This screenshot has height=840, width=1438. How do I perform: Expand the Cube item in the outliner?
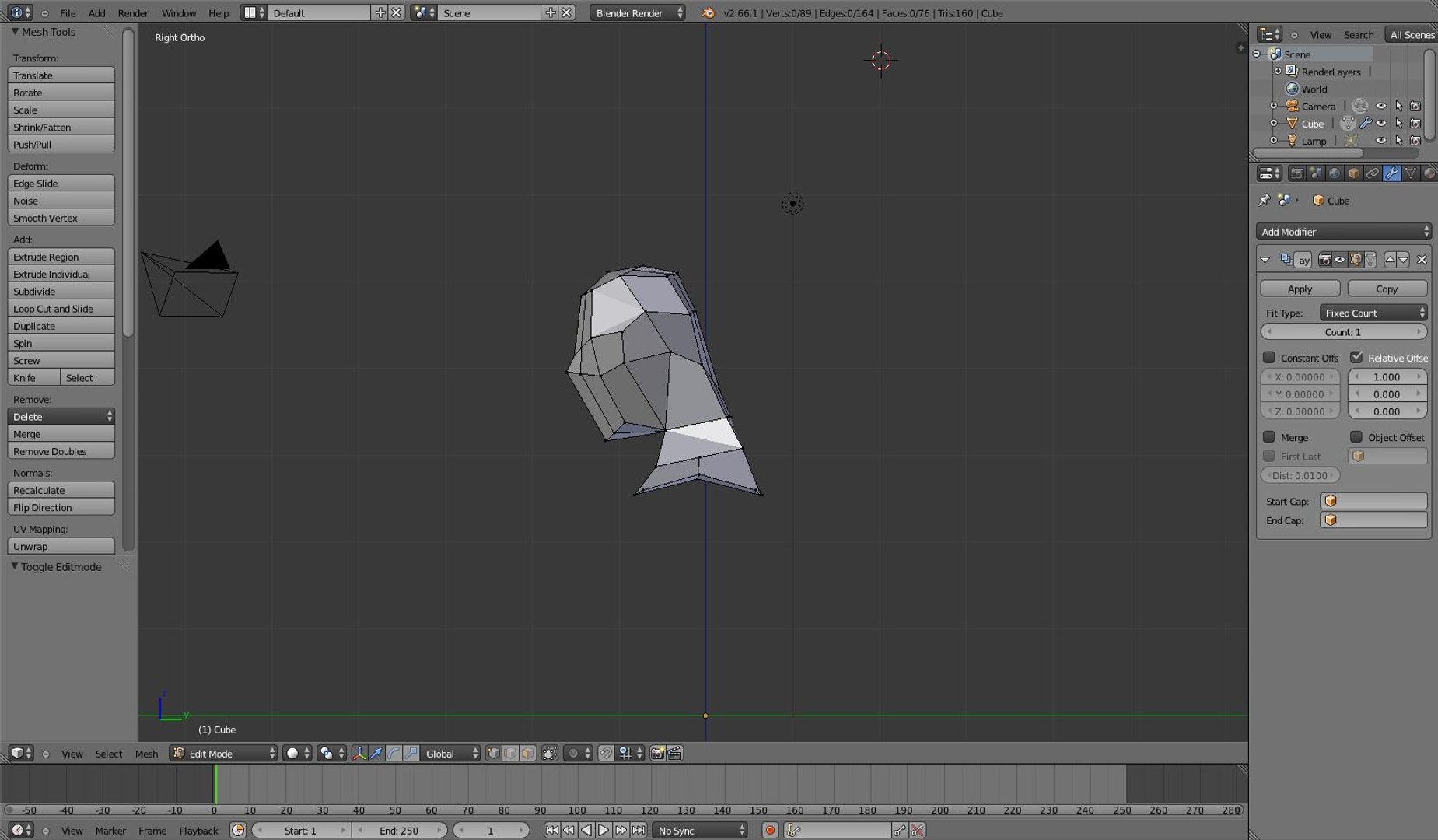(1273, 124)
